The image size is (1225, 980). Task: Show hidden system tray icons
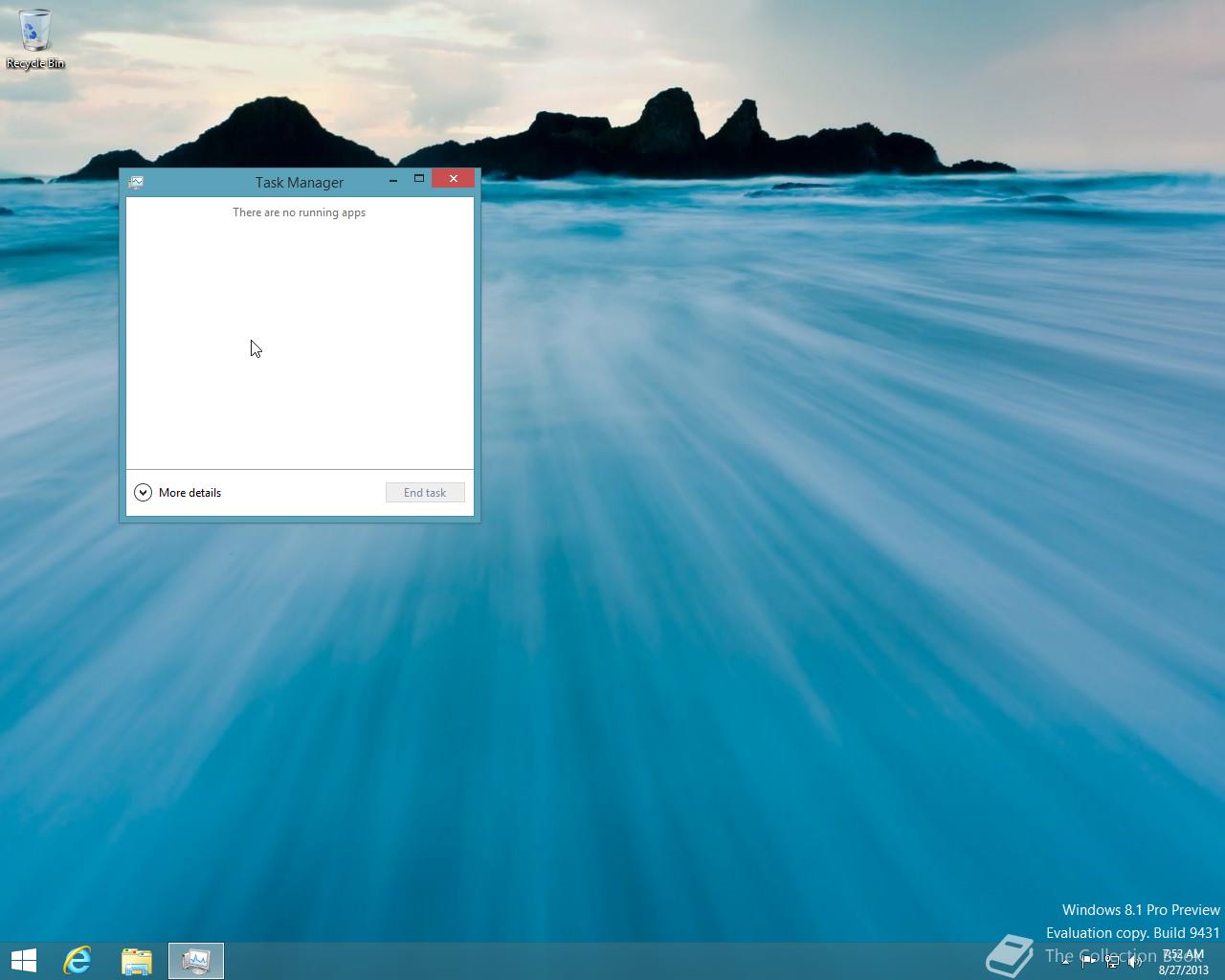(1065, 962)
